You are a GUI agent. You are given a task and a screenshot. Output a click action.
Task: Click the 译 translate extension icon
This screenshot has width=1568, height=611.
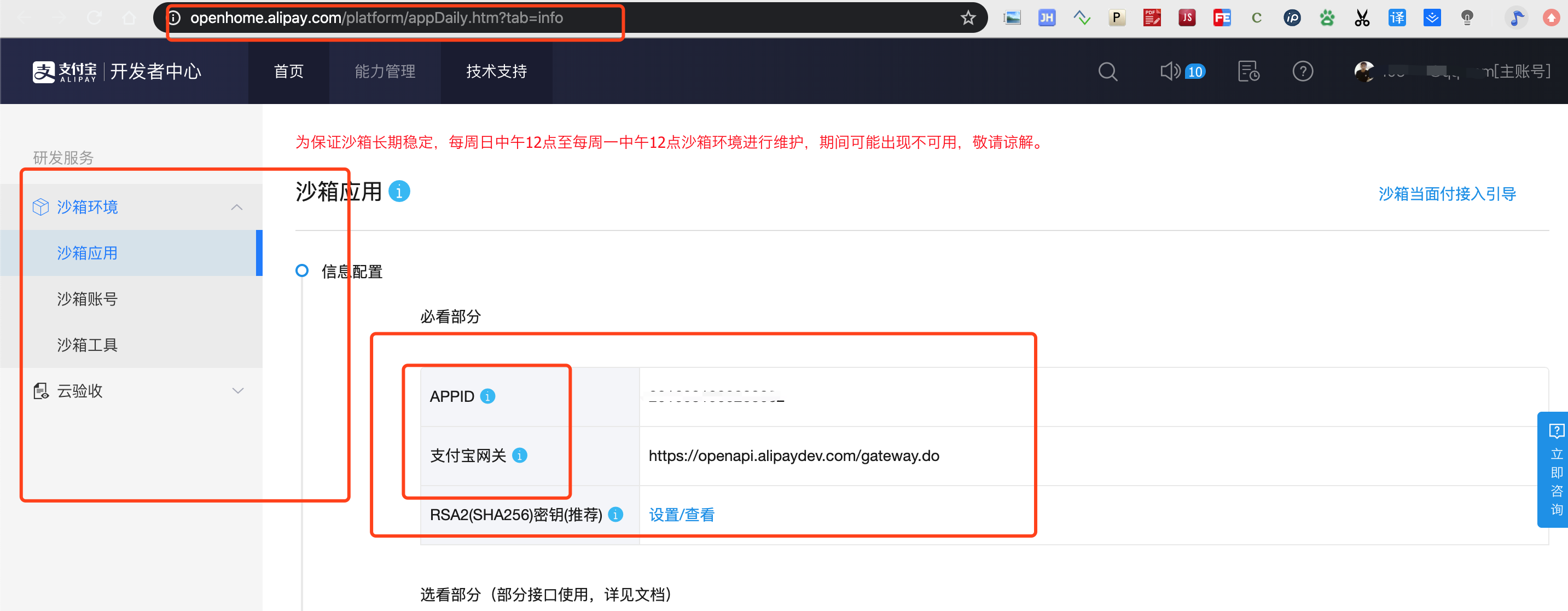tap(1397, 18)
